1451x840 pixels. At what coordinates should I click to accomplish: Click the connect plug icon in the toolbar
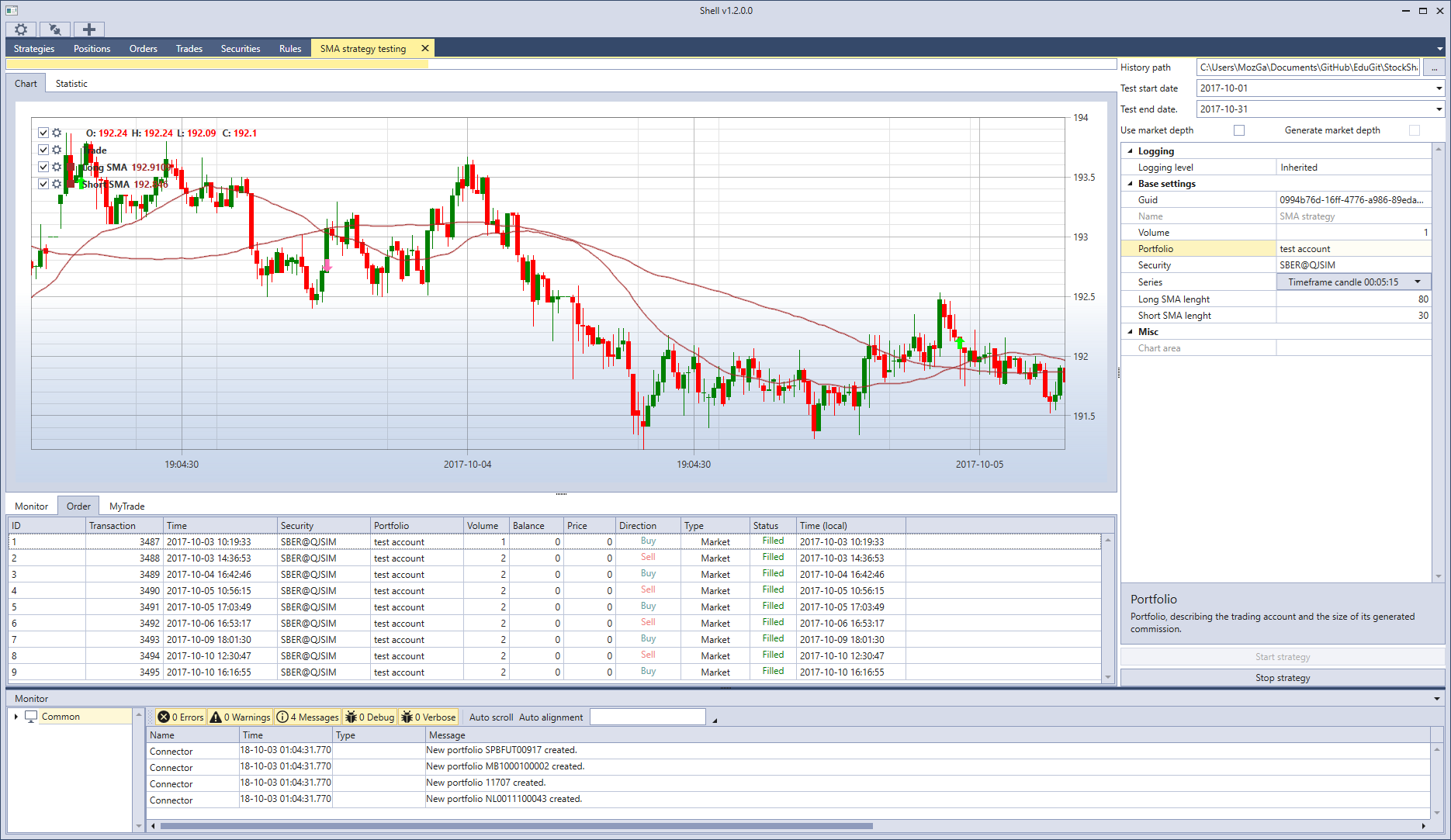[x=55, y=29]
